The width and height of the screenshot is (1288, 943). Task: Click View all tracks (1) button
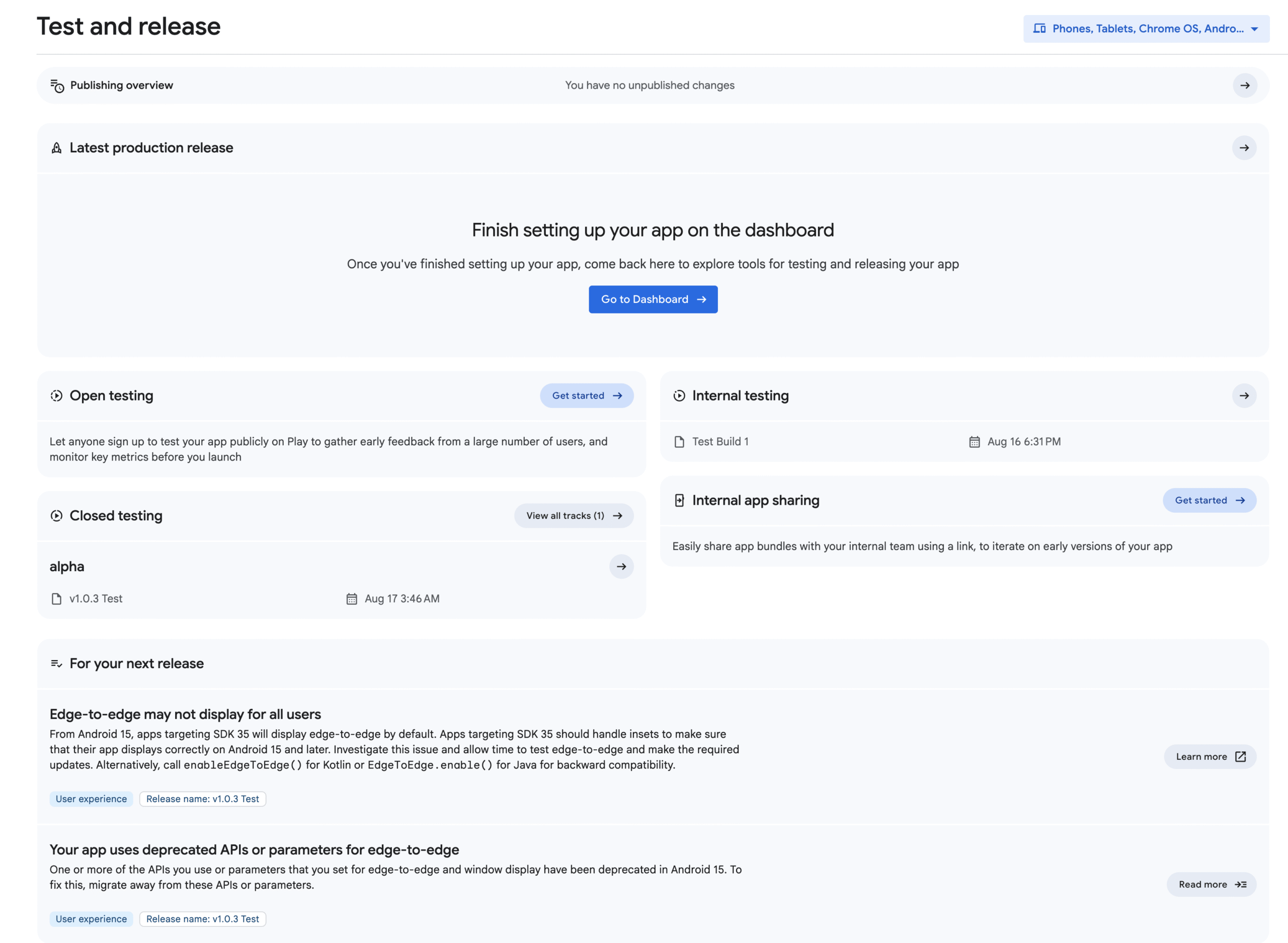tap(574, 516)
